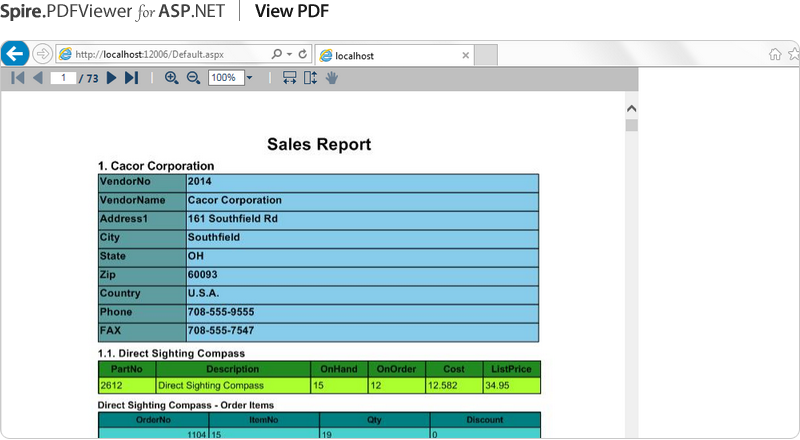
Task: Activate the hand pan tool
Action: point(332,78)
